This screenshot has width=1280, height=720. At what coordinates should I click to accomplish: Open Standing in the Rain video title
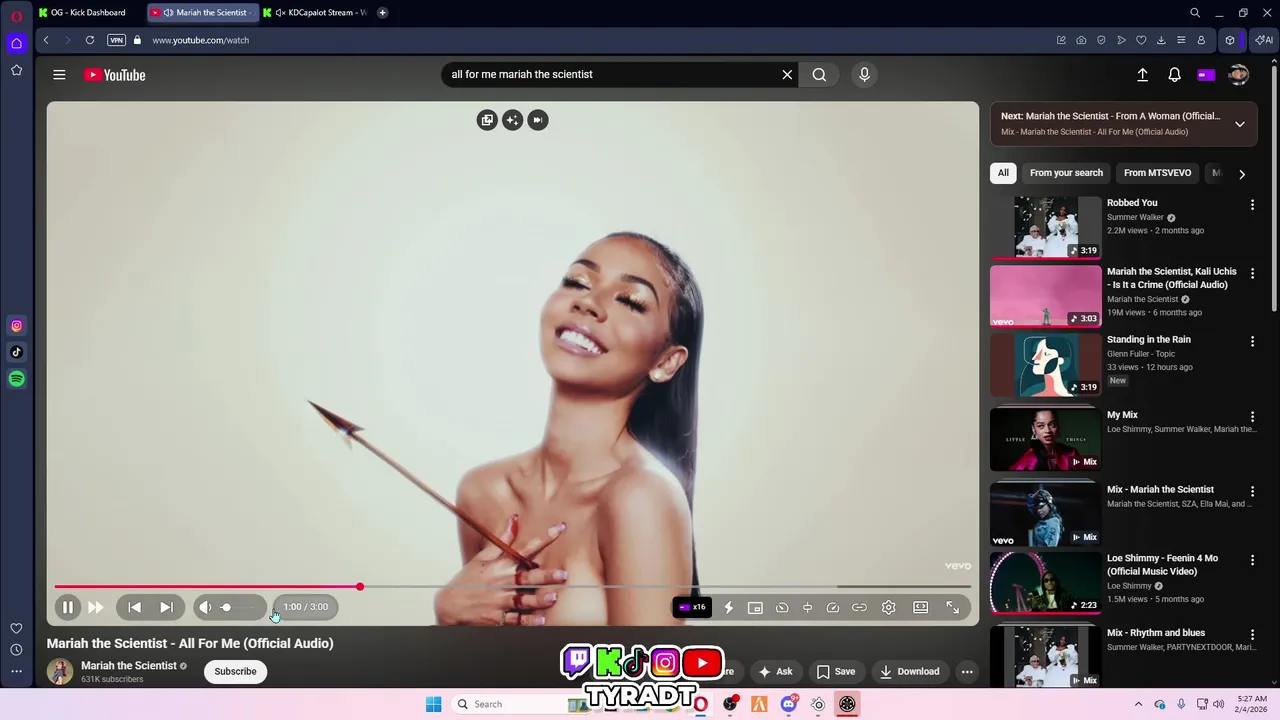point(1148,340)
